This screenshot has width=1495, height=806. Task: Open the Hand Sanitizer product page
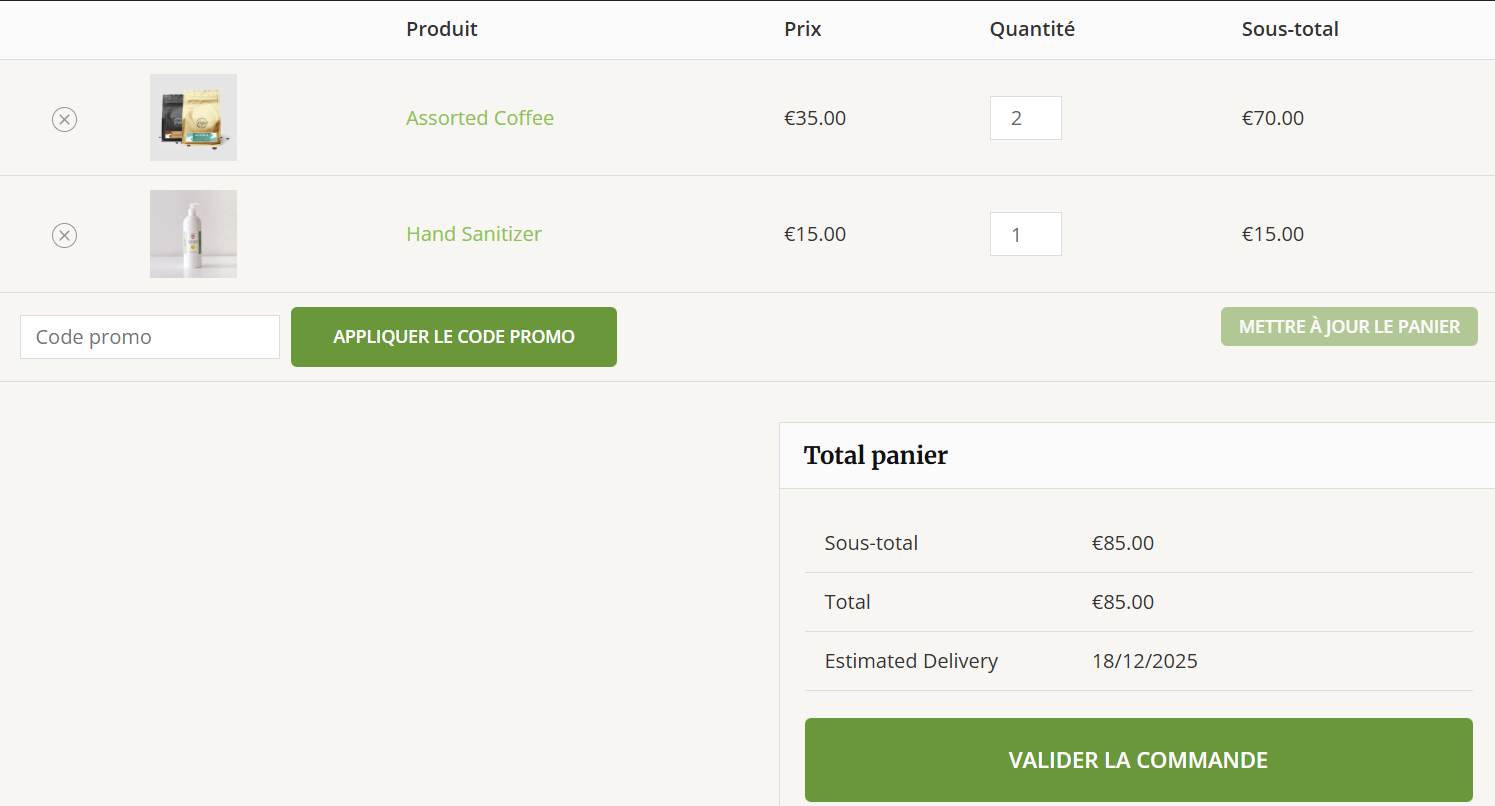[473, 233]
